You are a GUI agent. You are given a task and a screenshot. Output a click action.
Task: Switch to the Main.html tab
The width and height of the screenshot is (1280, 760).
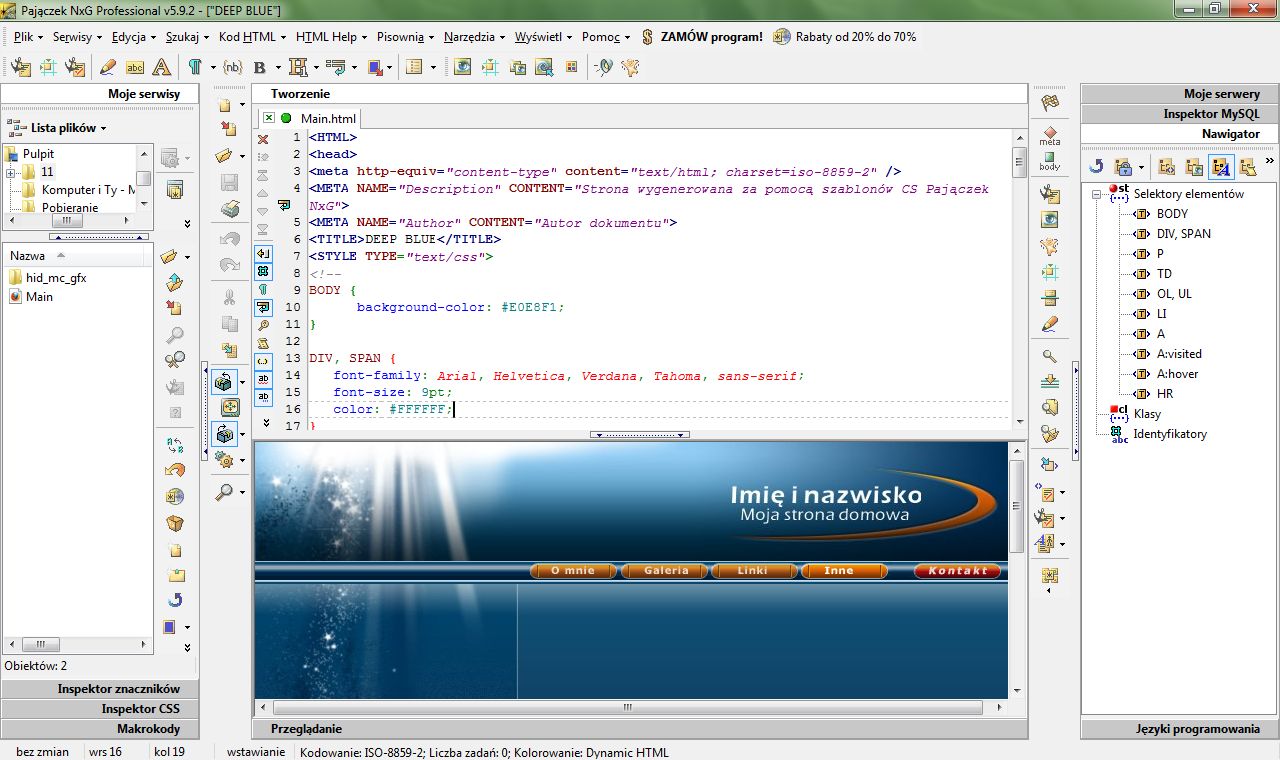click(x=330, y=118)
